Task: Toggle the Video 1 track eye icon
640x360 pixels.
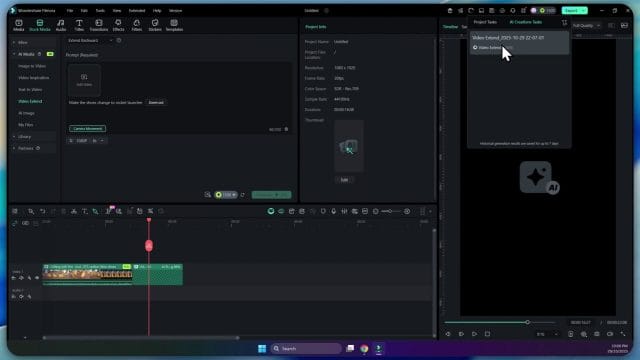Action: click(x=37, y=278)
